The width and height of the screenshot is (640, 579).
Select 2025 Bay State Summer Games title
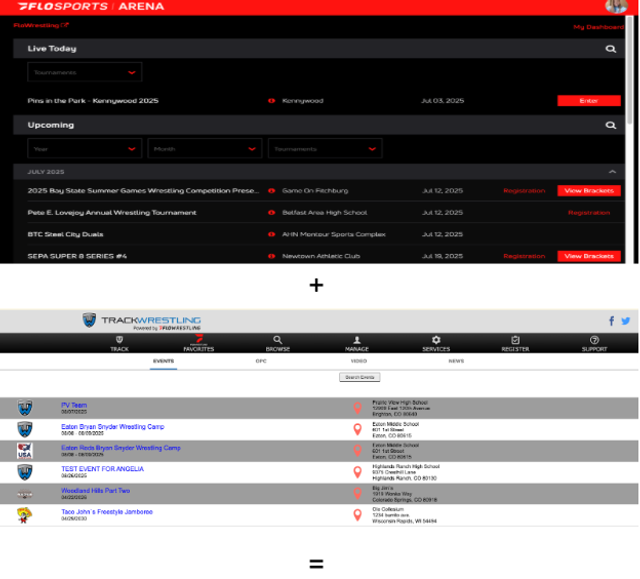tap(143, 191)
